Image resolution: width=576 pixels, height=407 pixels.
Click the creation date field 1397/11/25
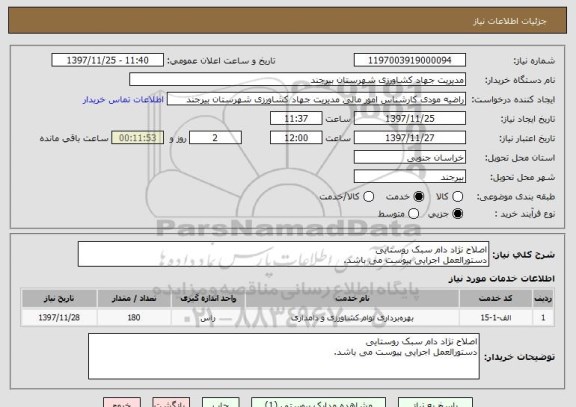(x=410, y=119)
